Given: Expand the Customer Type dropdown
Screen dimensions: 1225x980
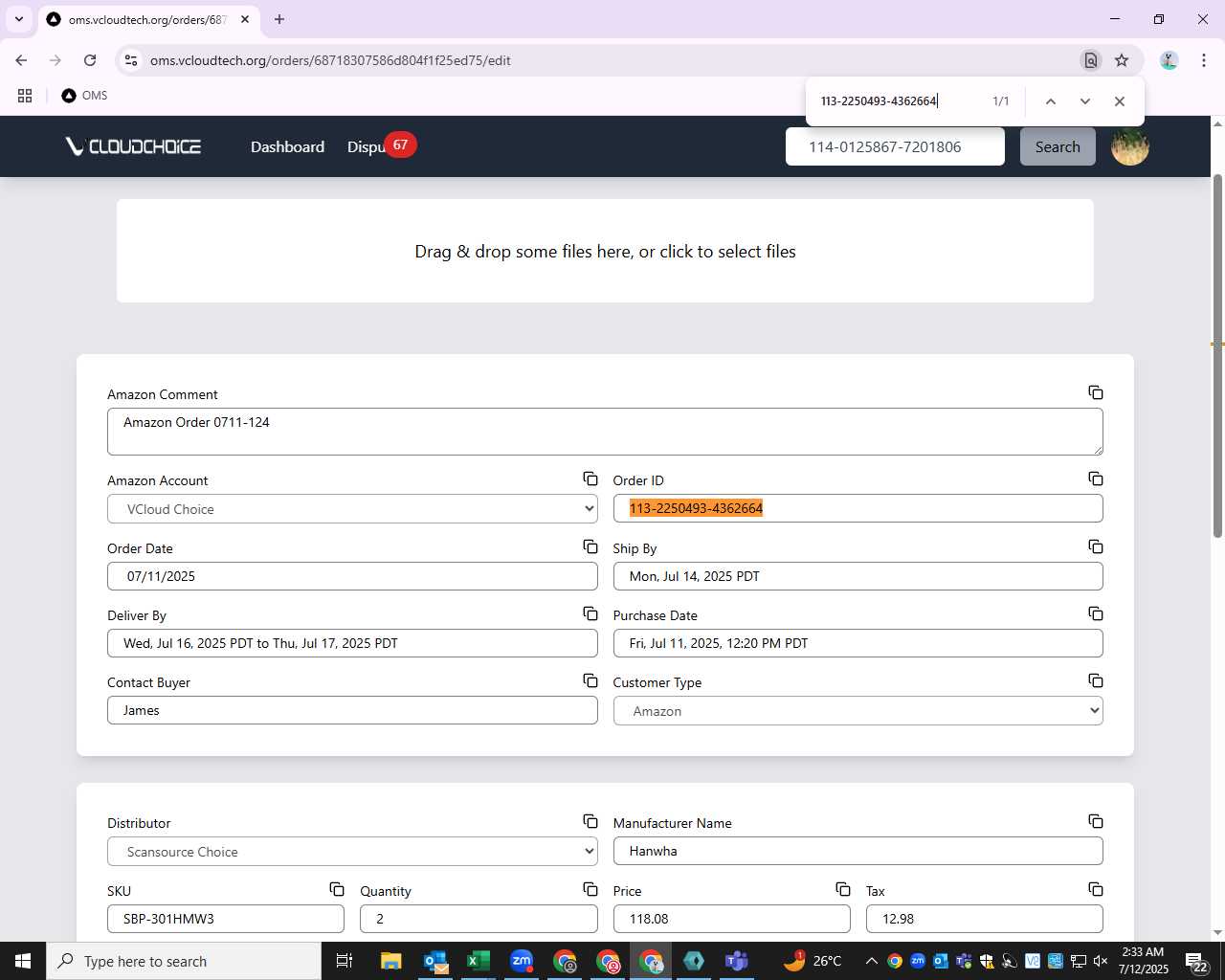Looking at the screenshot, I should [x=857, y=711].
